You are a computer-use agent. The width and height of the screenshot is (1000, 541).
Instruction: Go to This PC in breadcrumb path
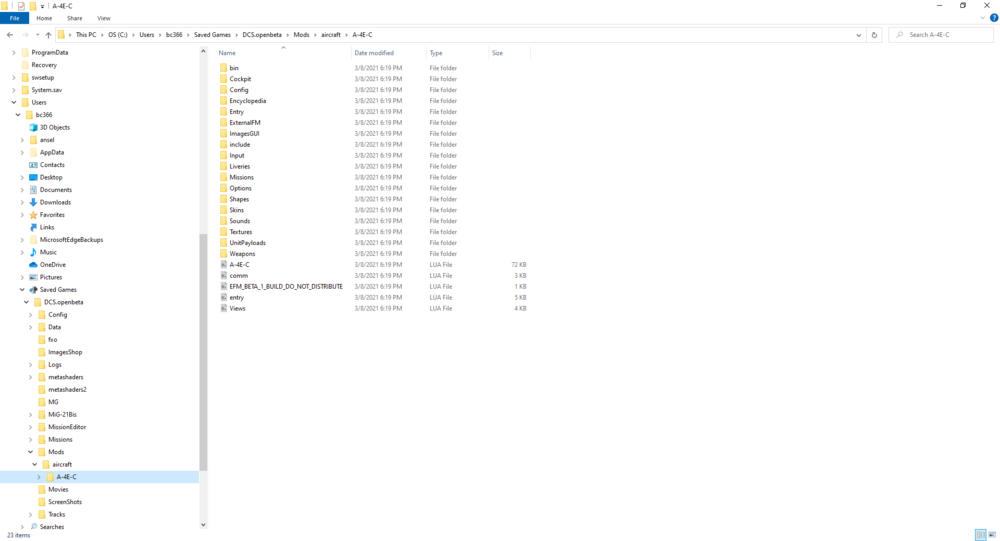85,35
